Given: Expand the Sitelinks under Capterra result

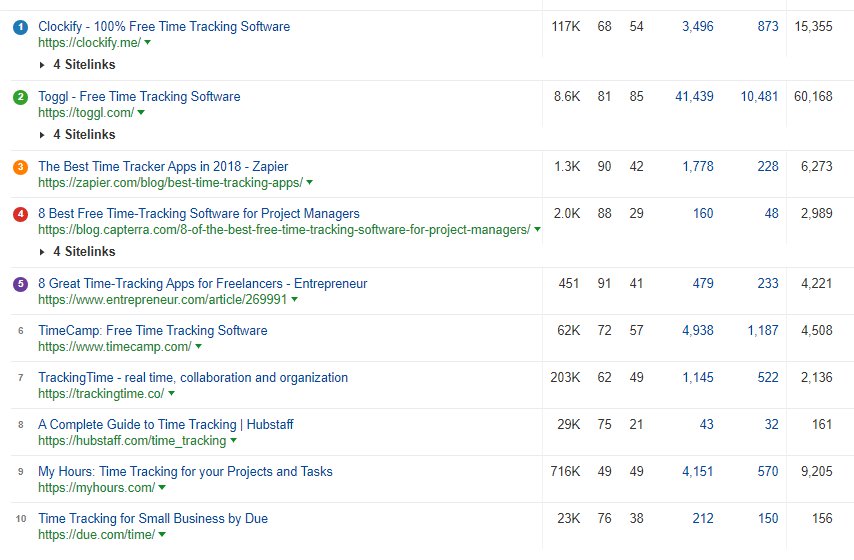Looking at the screenshot, I should pos(77,252).
